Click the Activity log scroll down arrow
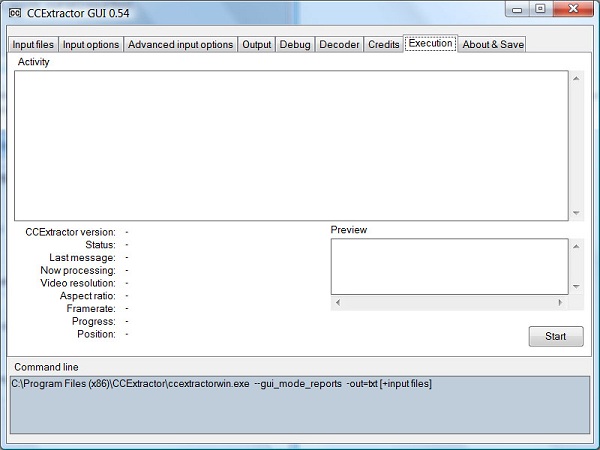Screen dimensions: 600x450 click(x=575, y=212)
